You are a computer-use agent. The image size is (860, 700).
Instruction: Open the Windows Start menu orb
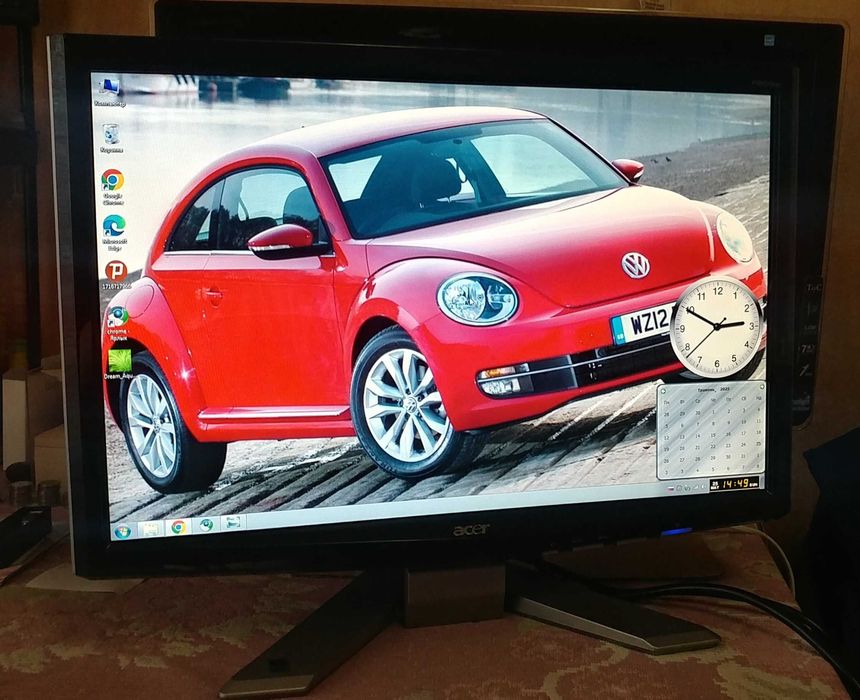tap(122, 531)
